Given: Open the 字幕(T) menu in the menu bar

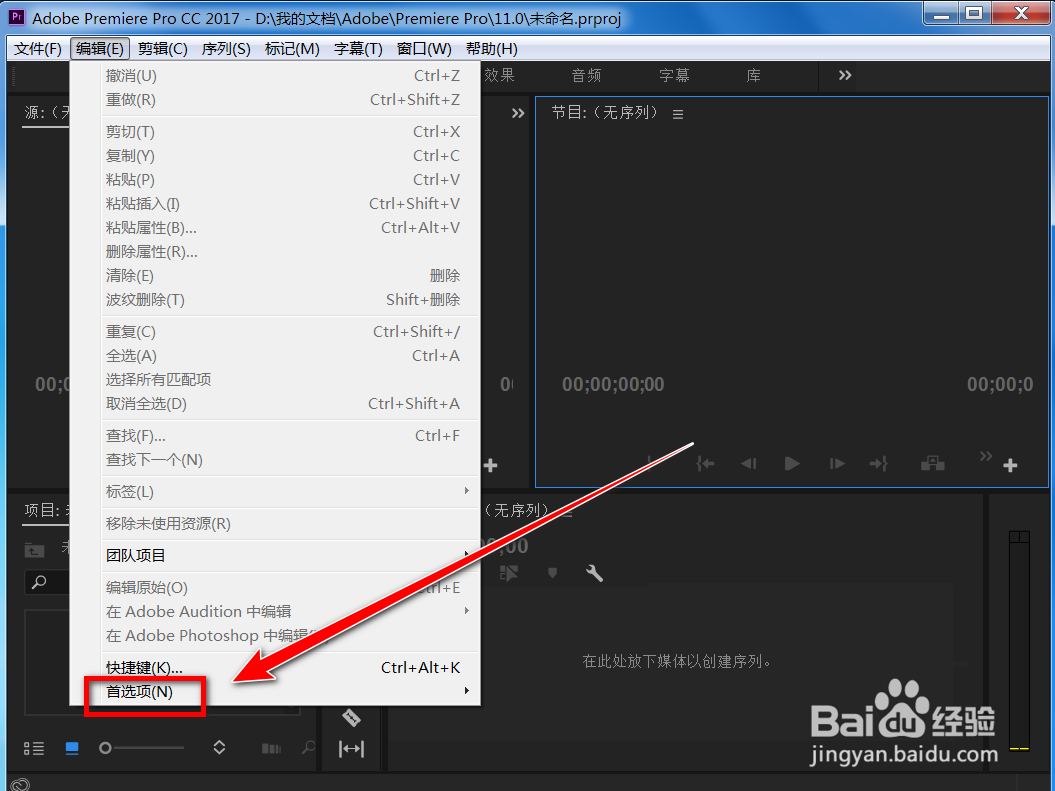Looking at the screenshot, I should click(x=358, y=49).
